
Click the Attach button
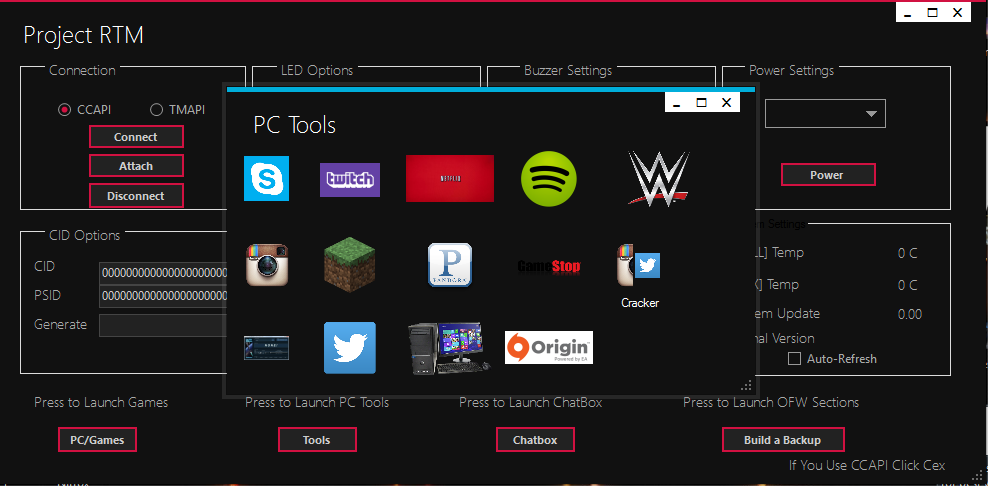[x=136, y=166]
